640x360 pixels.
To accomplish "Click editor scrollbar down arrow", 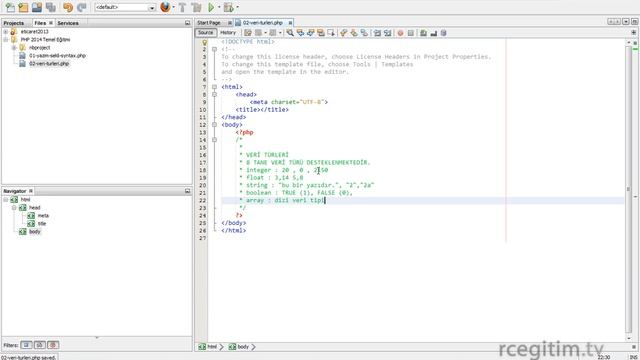I will 629,338.
